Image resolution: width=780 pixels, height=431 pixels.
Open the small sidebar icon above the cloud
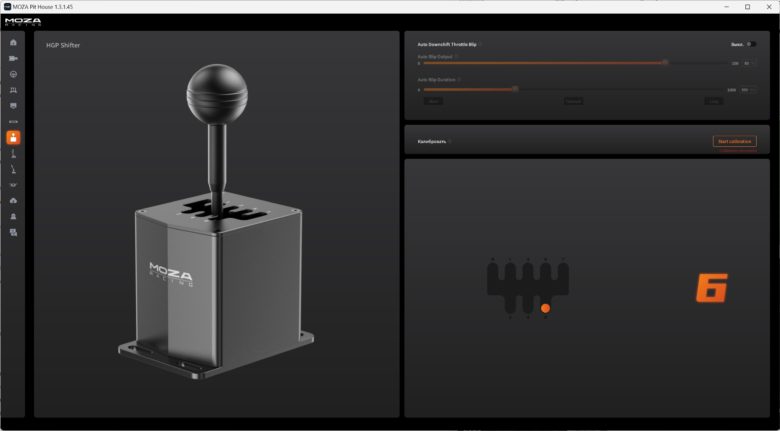coord(13,185)
